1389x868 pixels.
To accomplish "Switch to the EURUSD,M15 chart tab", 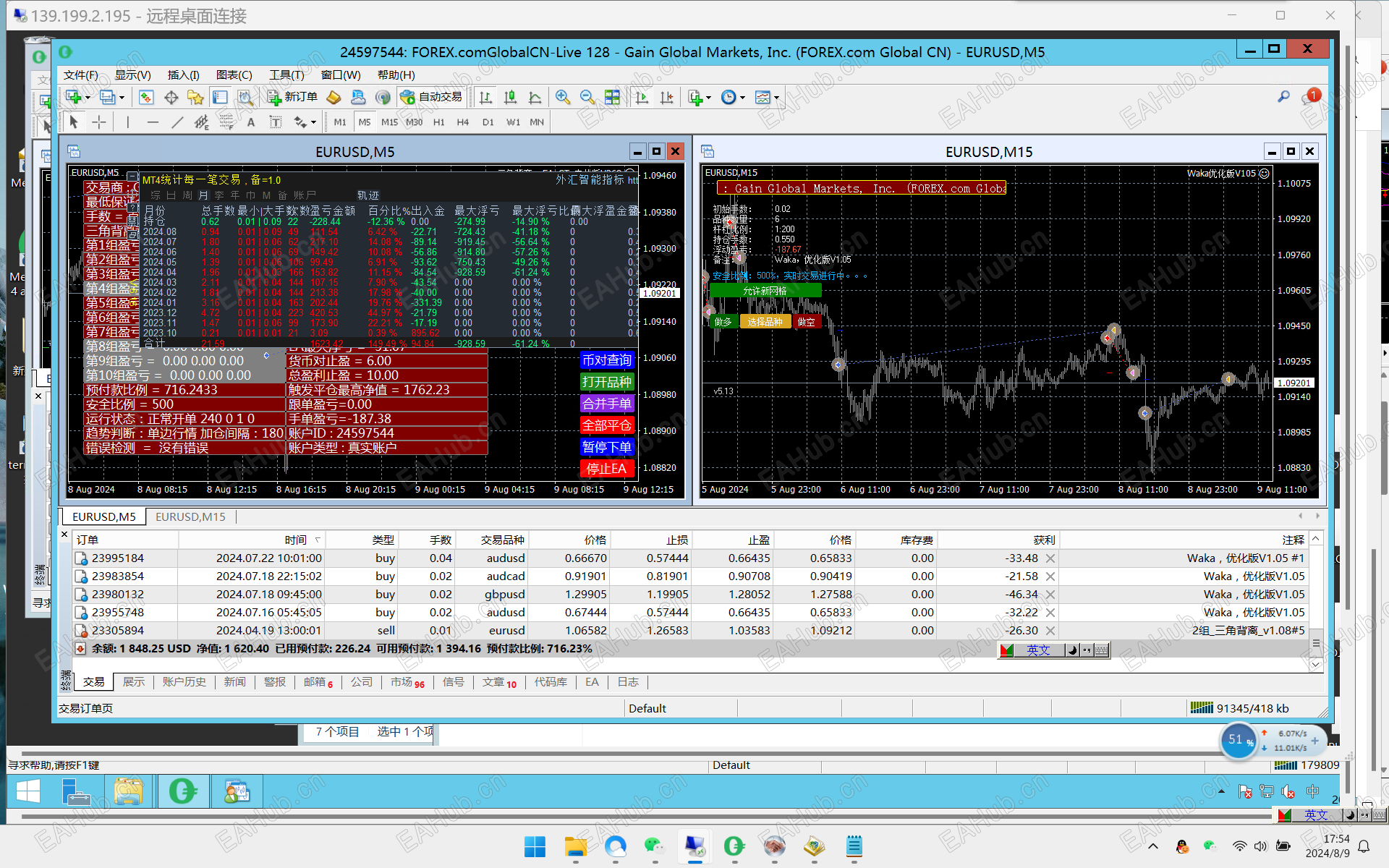I will coord(190,516).
